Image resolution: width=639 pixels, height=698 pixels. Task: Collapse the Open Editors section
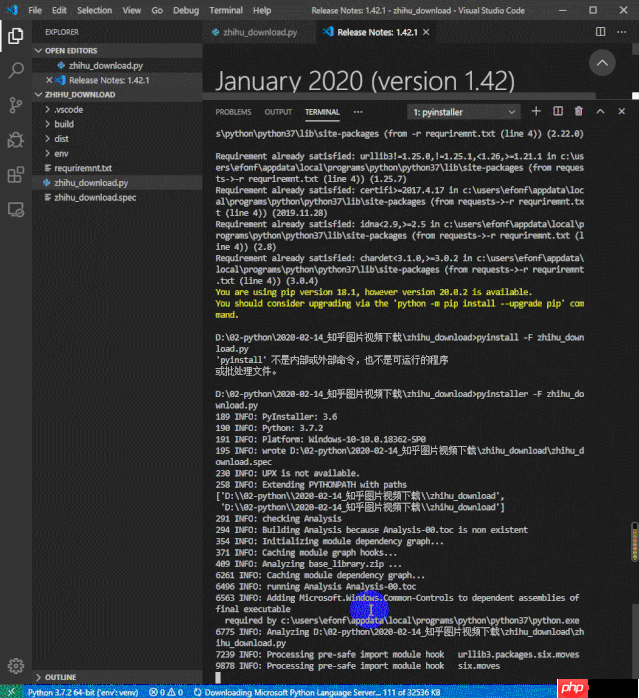pyautogui.click(x=38, y=51)
